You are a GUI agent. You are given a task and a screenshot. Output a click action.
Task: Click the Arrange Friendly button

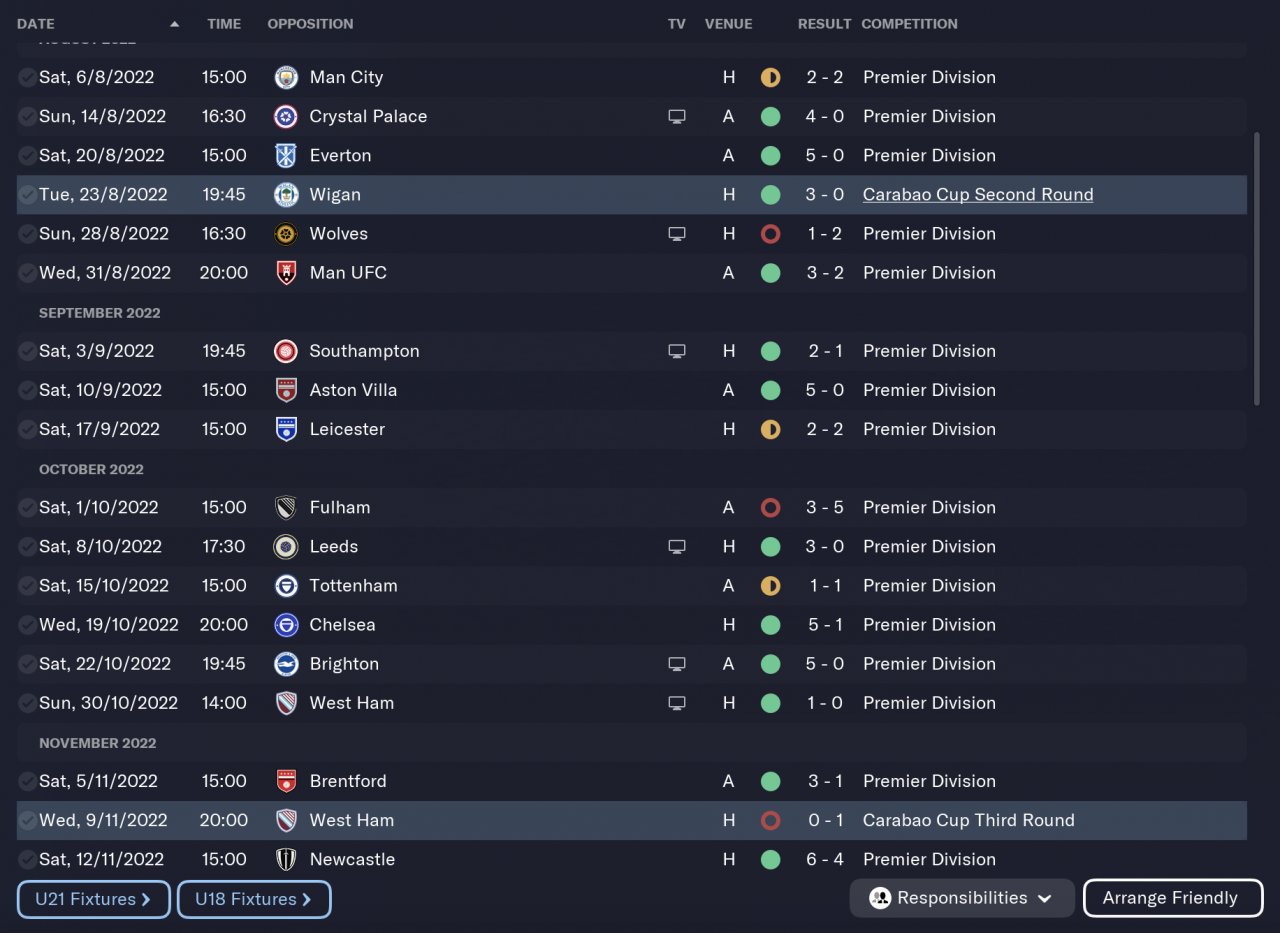pos(1172,898)
